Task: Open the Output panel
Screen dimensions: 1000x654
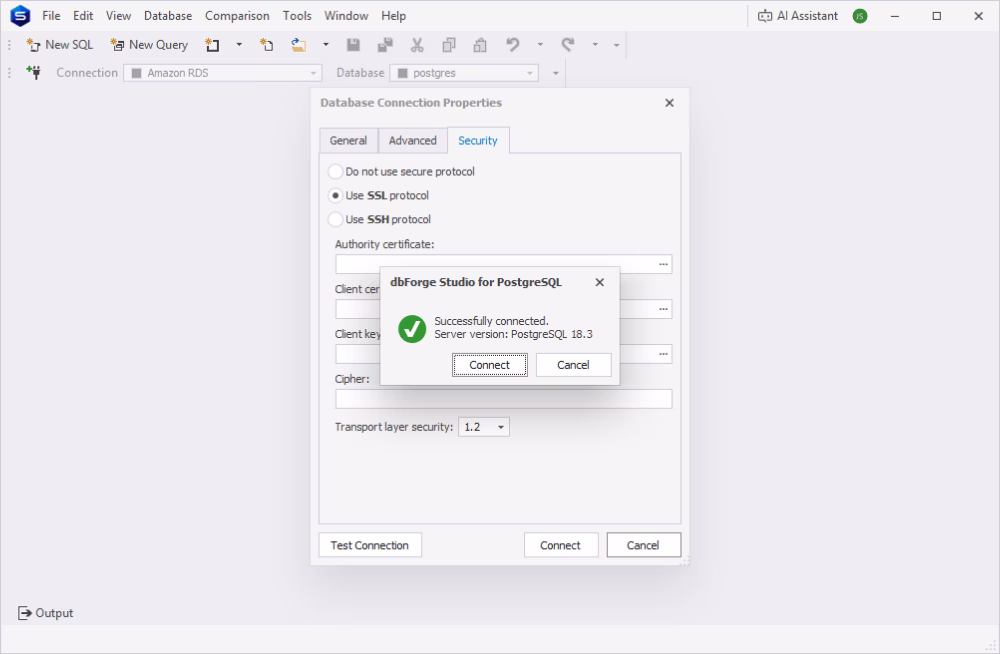Action: (x=45, y=613)
